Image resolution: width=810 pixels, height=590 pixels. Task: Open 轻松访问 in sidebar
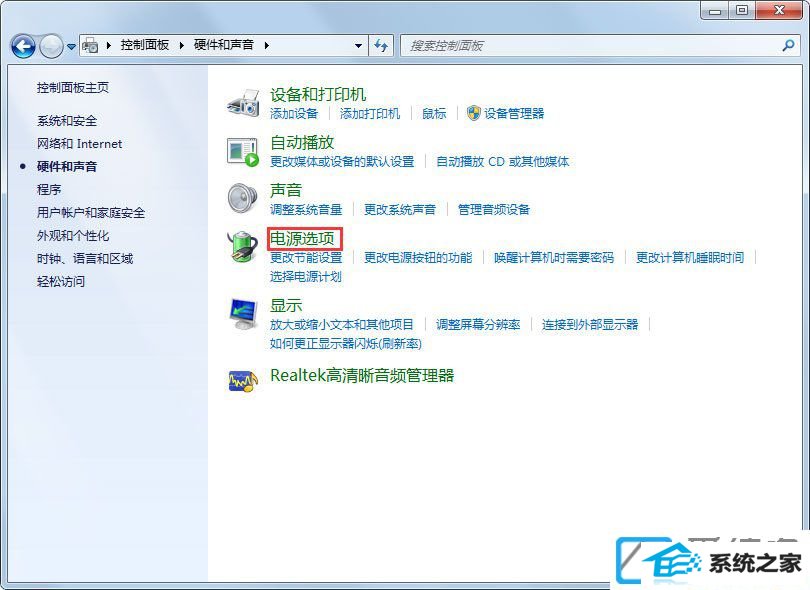(x=61, y=282)
